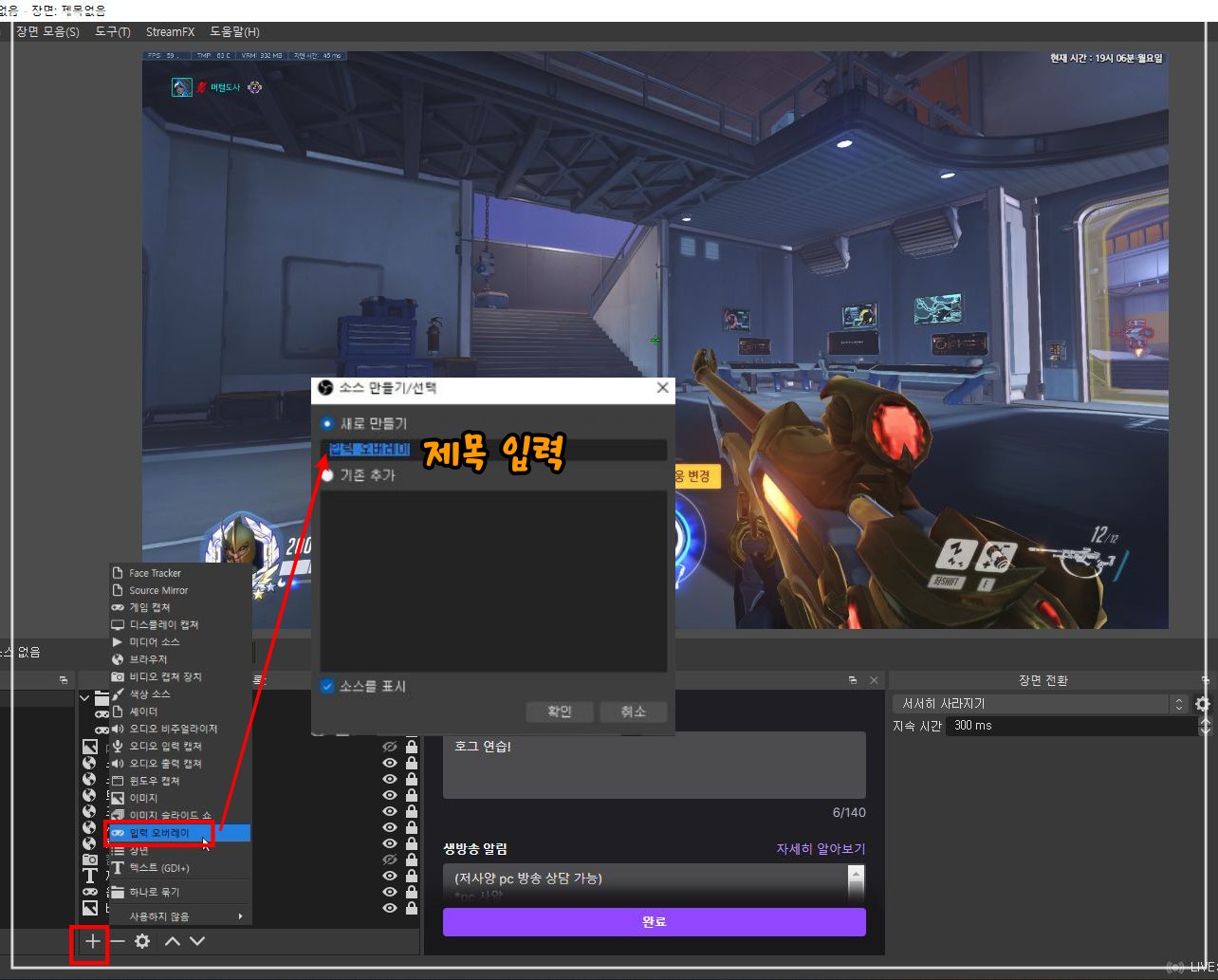The width and height of the screenshot is (1218, 980).
Task: Select the highlighted 입력 오버레이 entry
Action: point(180,833)
